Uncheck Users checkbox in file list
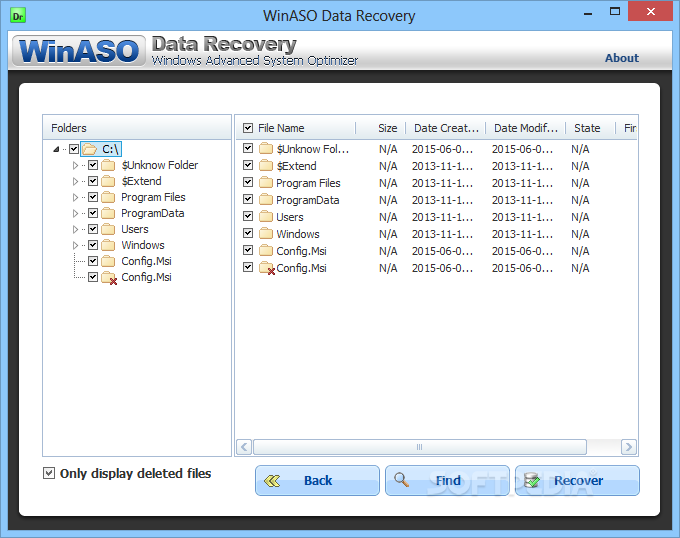Image resolution: width=680 pixels, height=538 pixels. point(248,216)
